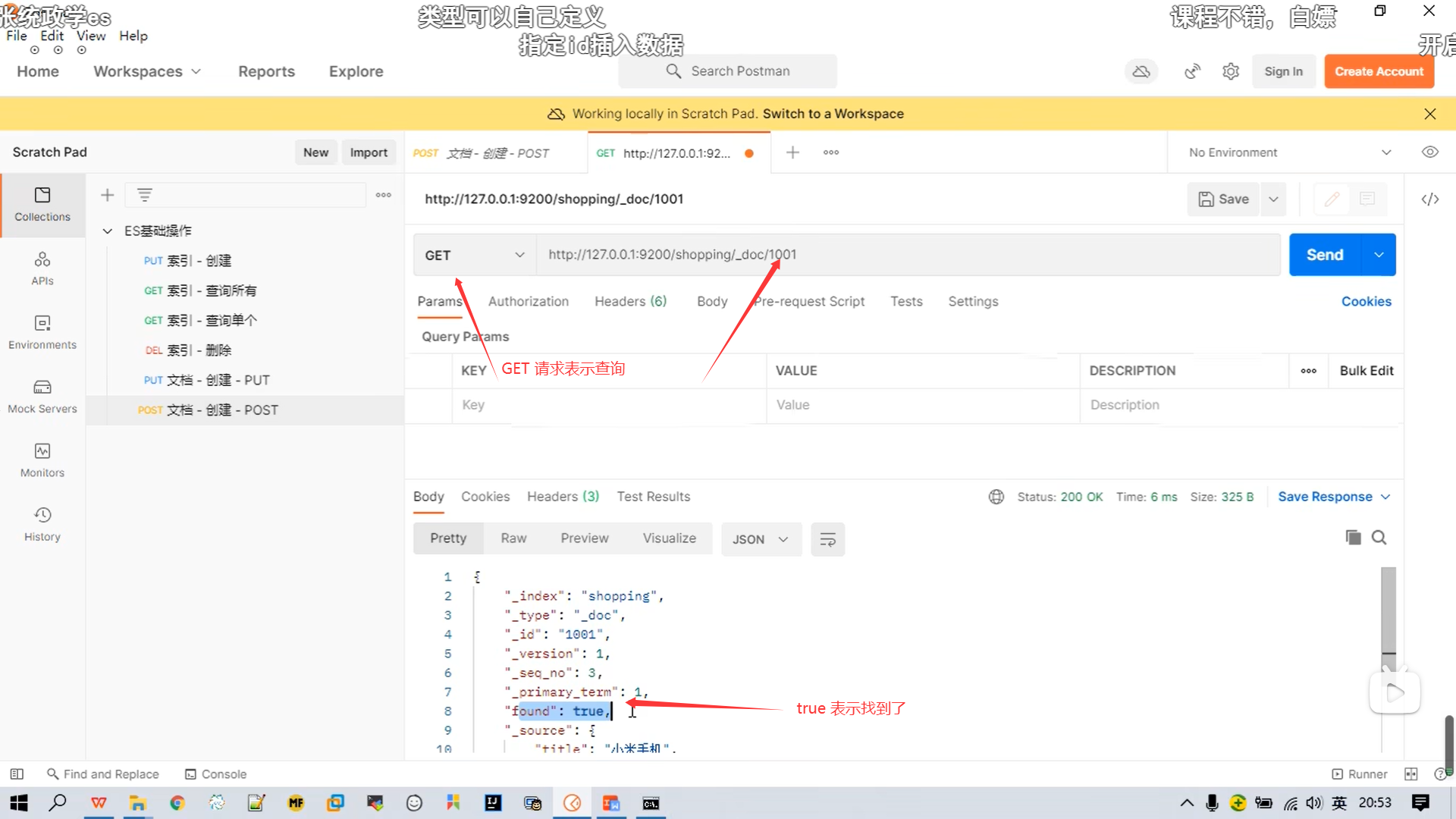The width and height of the screenshot is (1456, 819).
Task: Toggle two-pane view in status bar
Action: [x=1410, y=774]
